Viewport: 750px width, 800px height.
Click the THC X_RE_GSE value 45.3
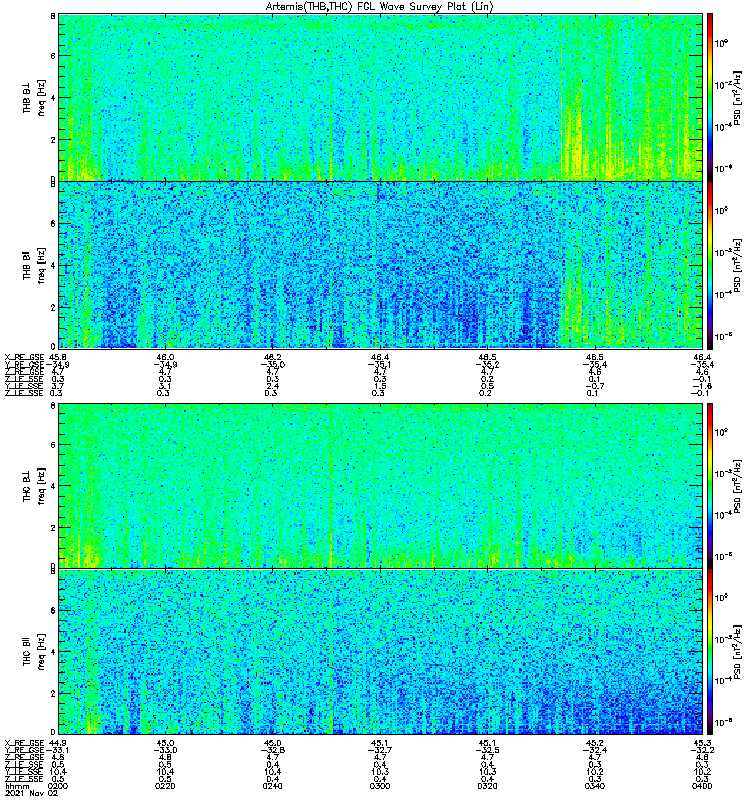click(703, 743)
